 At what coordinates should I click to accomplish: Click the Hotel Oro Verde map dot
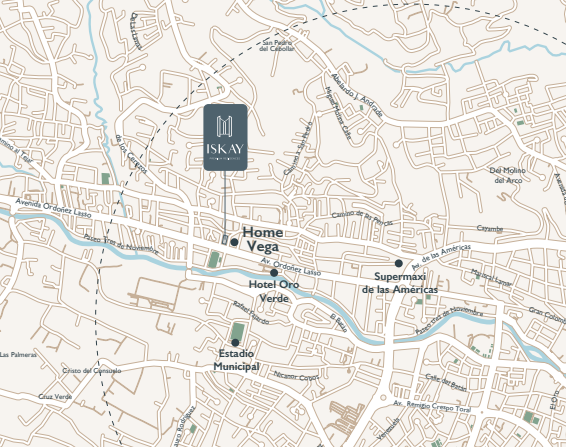click(x=274, y=273)
